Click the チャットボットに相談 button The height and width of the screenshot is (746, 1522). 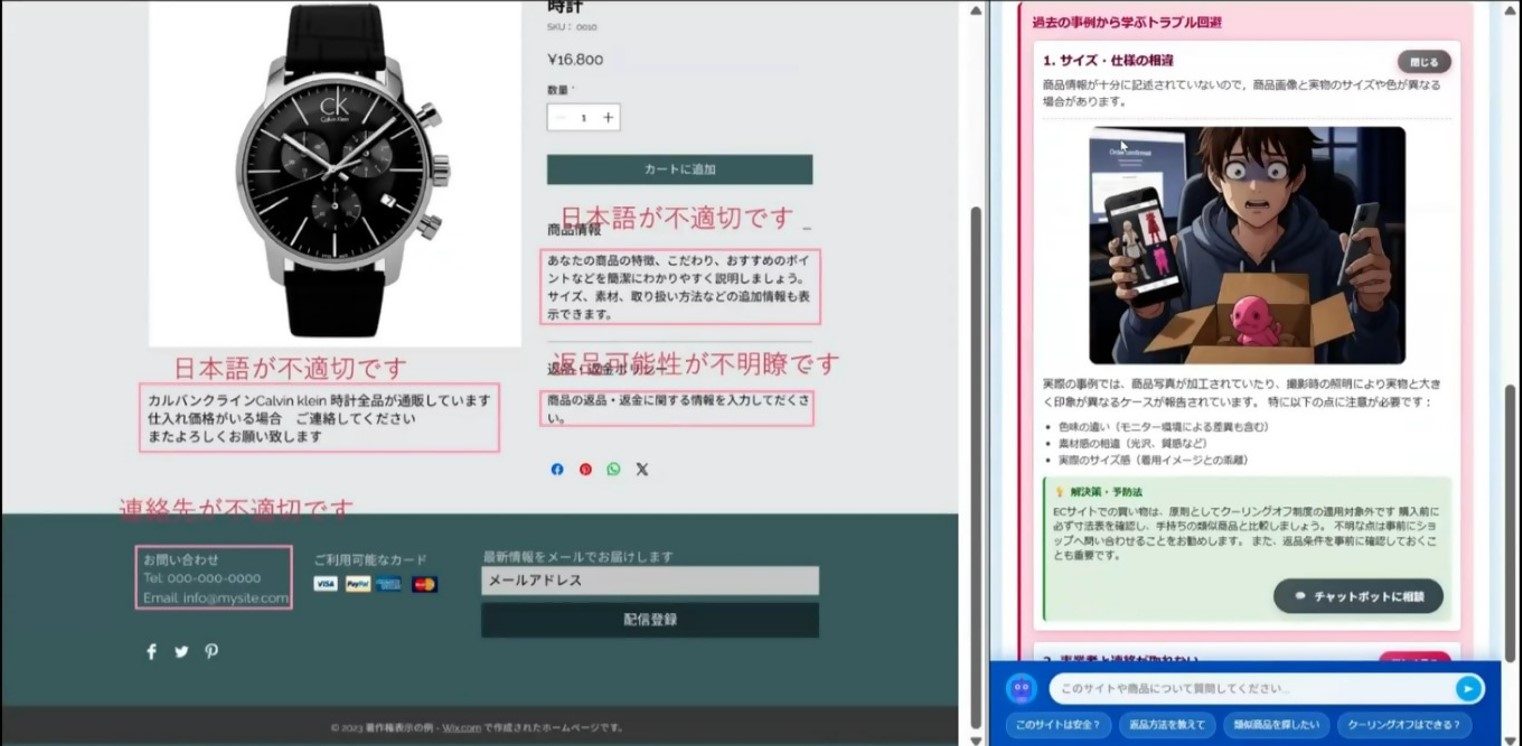[x=1358, y=596]
